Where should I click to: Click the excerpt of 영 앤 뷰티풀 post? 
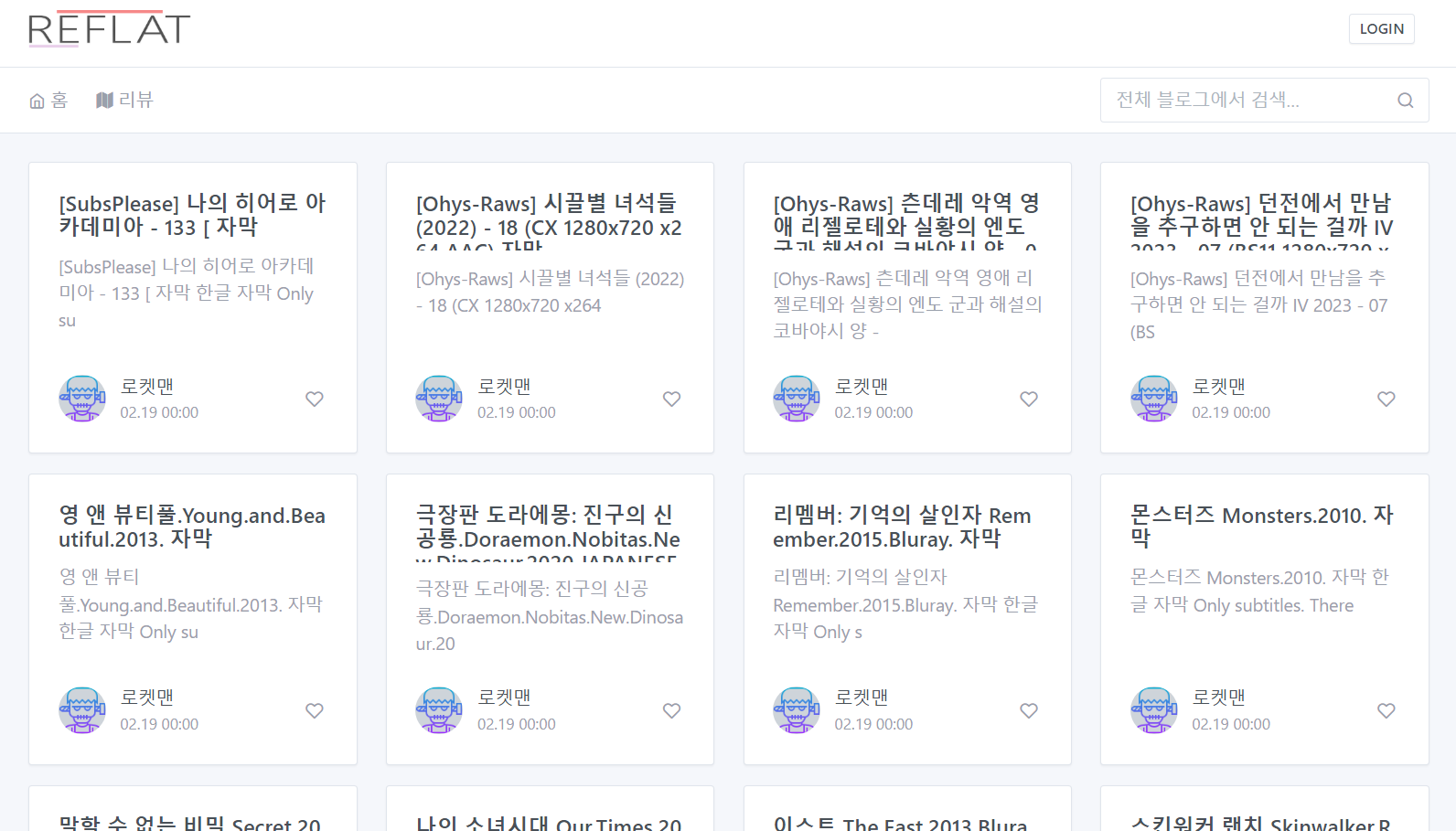(192, 604)
